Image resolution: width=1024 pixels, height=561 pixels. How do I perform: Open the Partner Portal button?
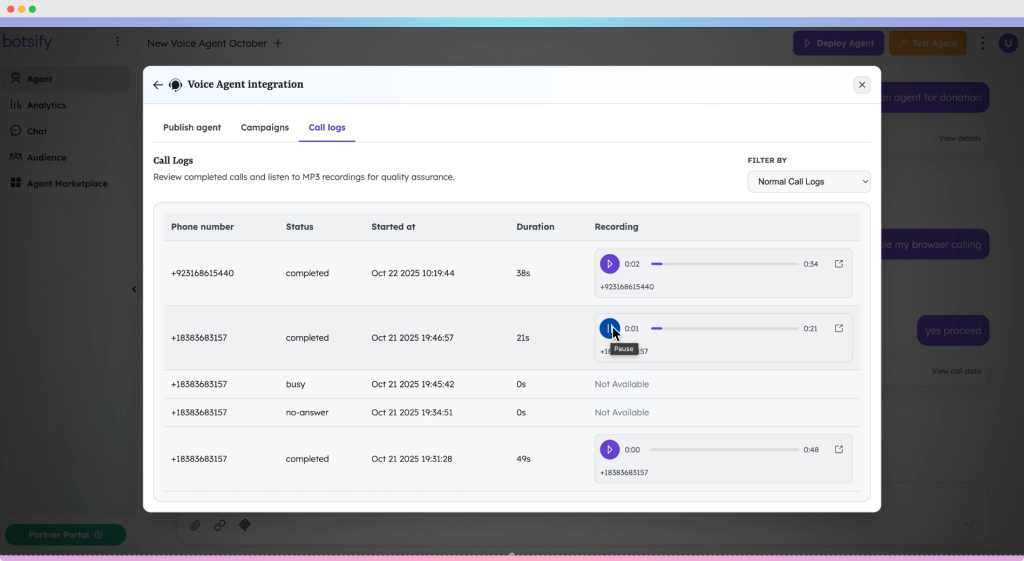(65, 535)
